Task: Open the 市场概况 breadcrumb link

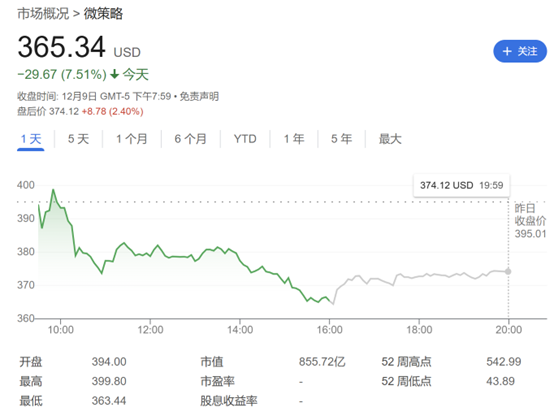Action: pyautogui.click(x=43, y=14)
